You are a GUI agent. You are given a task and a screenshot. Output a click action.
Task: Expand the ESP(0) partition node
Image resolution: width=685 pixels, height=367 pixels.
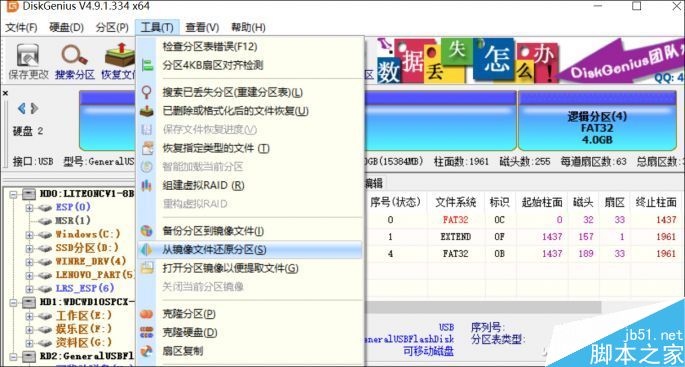tap(29, 207)
